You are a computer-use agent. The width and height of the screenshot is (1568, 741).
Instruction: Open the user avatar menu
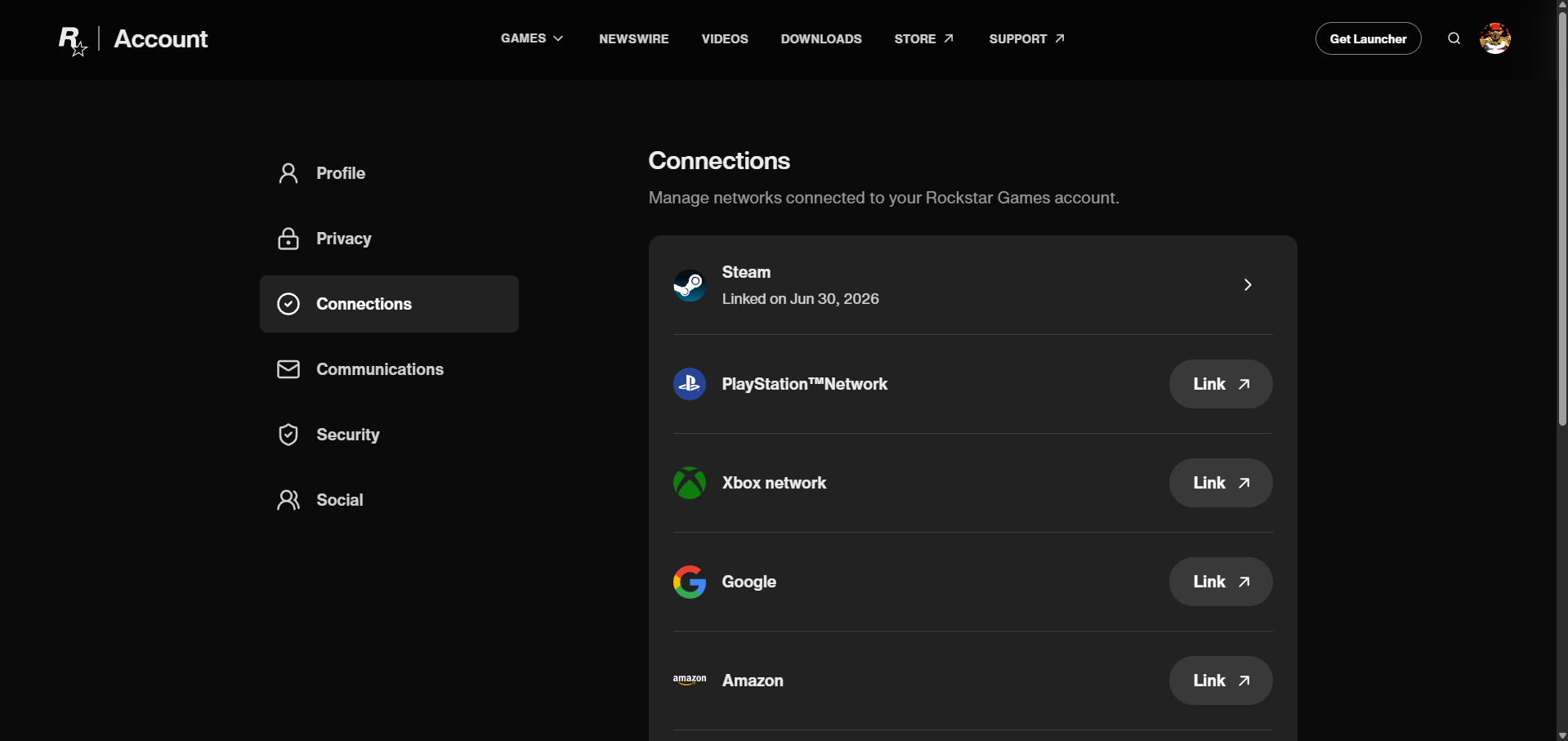(1495, 38)
